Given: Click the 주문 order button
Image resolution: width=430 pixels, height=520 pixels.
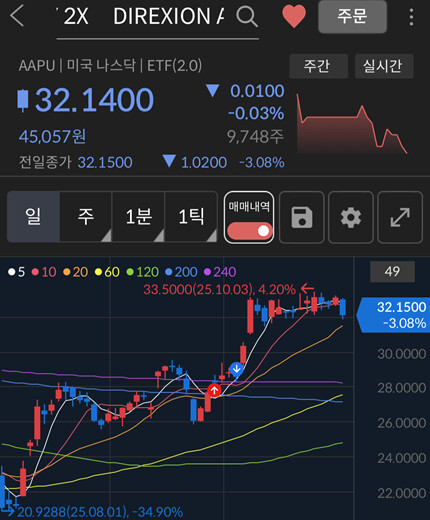Looking at the screenshot, I should pos(352,16).
